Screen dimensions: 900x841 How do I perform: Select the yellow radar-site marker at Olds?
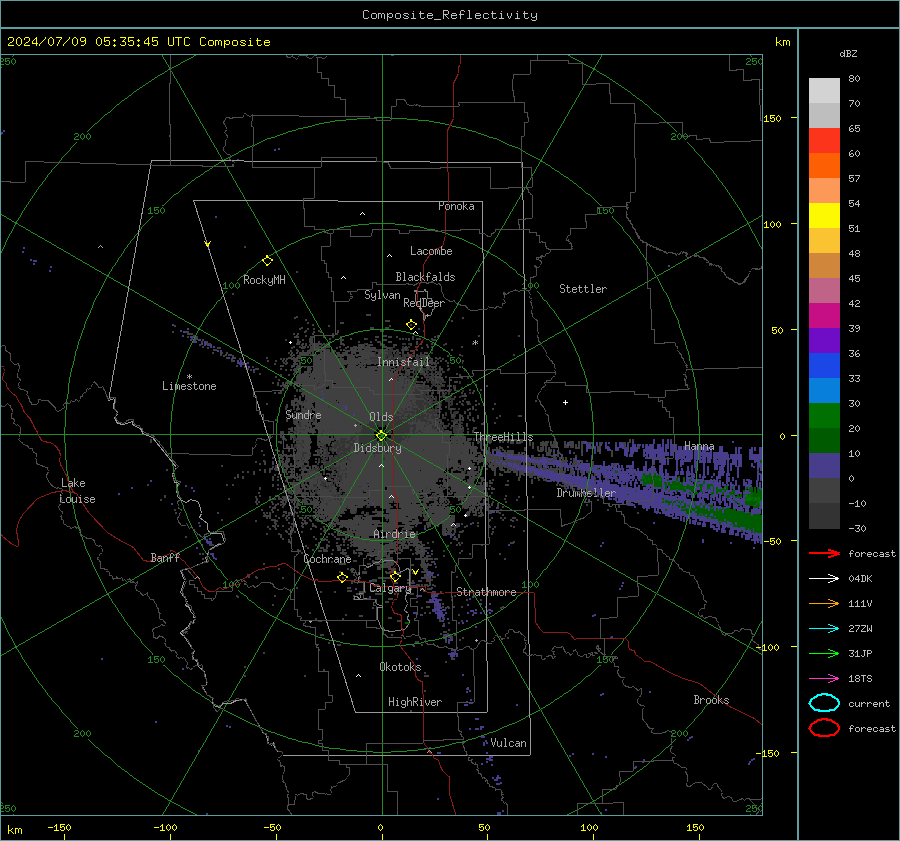point(381,436)
